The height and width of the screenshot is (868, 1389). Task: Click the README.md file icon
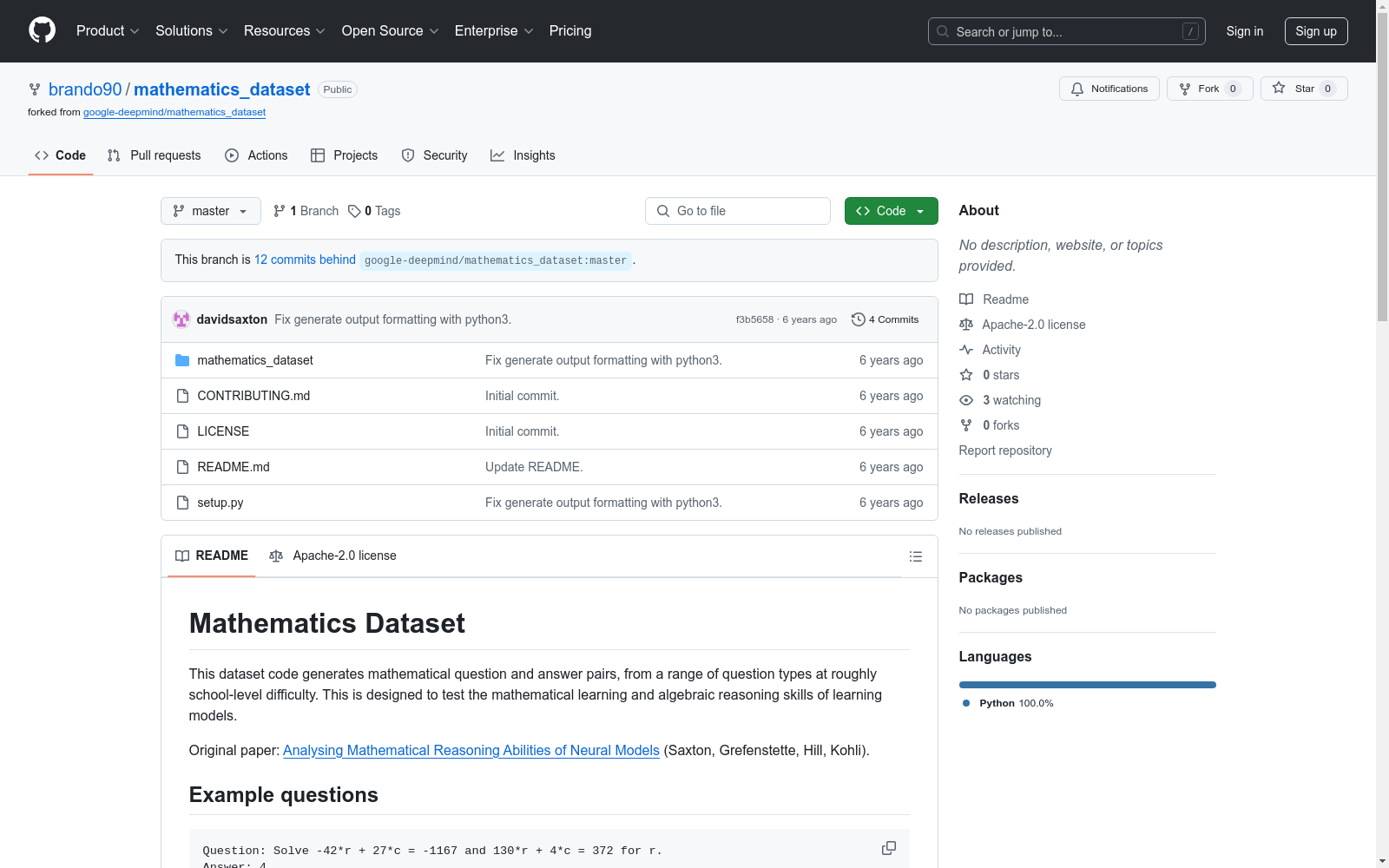(x=182, y=467)
